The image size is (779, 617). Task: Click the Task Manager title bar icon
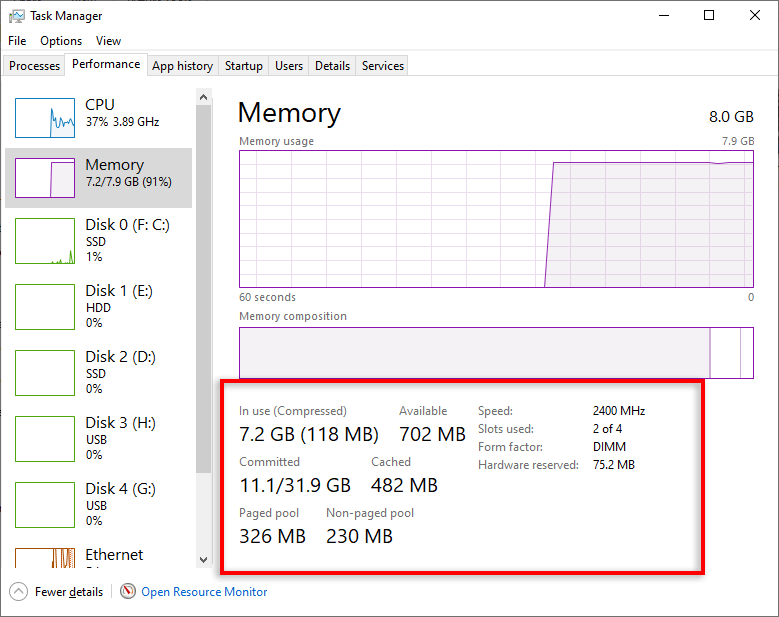(17, 16)
